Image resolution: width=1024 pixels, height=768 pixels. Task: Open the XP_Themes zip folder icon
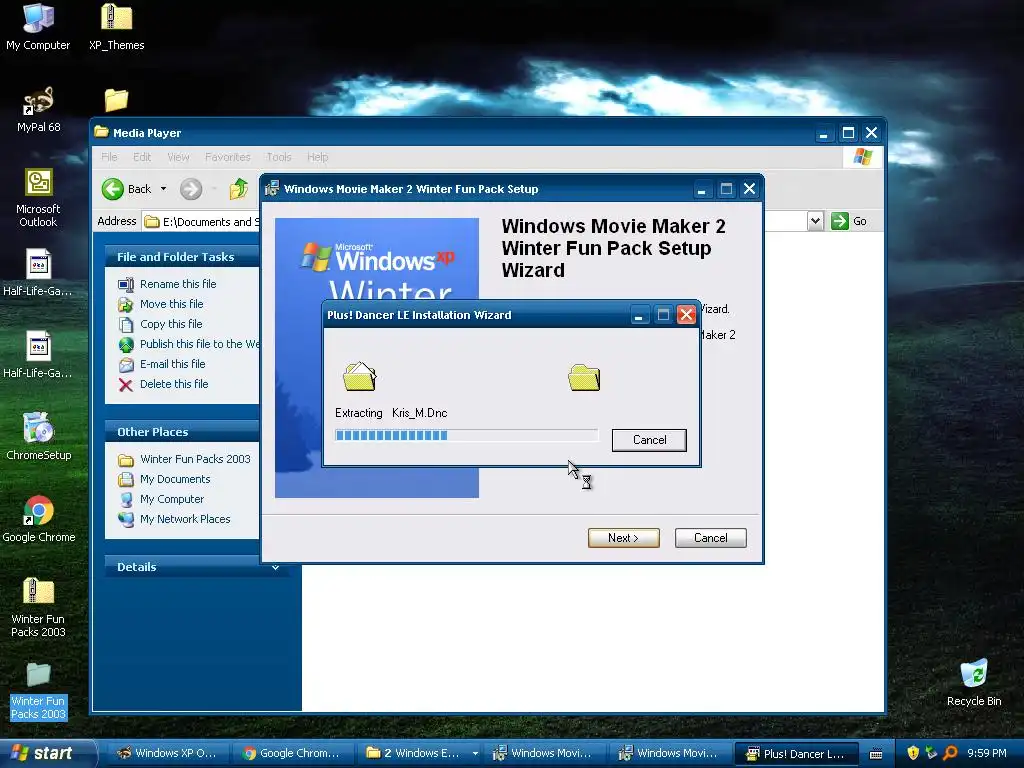click(x=116, y=26)
